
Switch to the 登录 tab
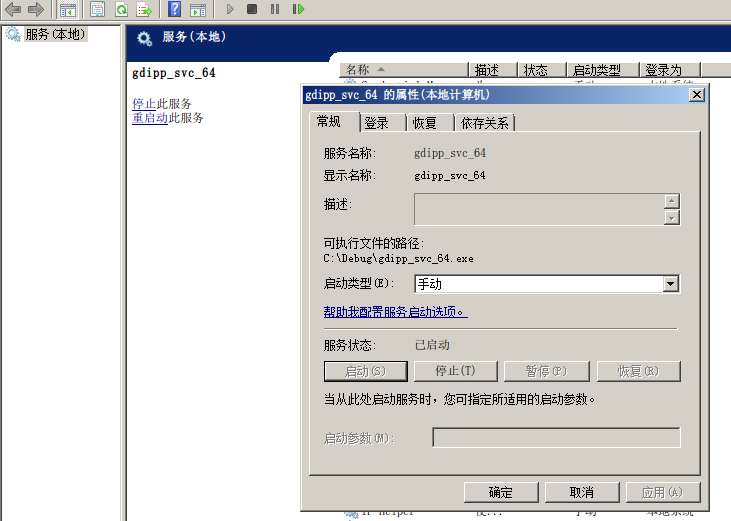coord(383,123)
